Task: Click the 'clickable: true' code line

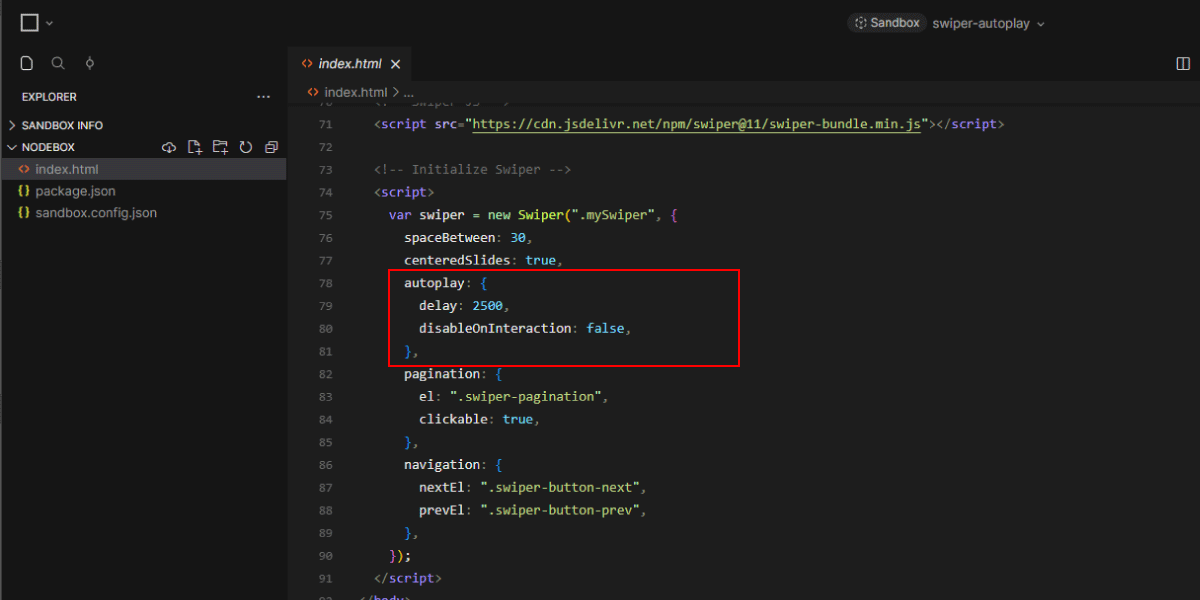Action: click(480, 419)
